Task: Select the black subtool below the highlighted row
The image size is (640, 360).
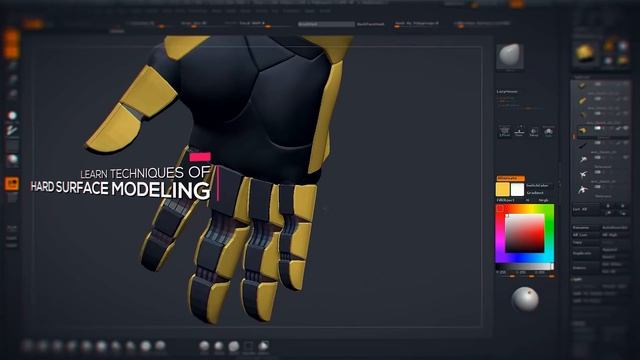Action: pyautogui.click(x=582, y=145)
